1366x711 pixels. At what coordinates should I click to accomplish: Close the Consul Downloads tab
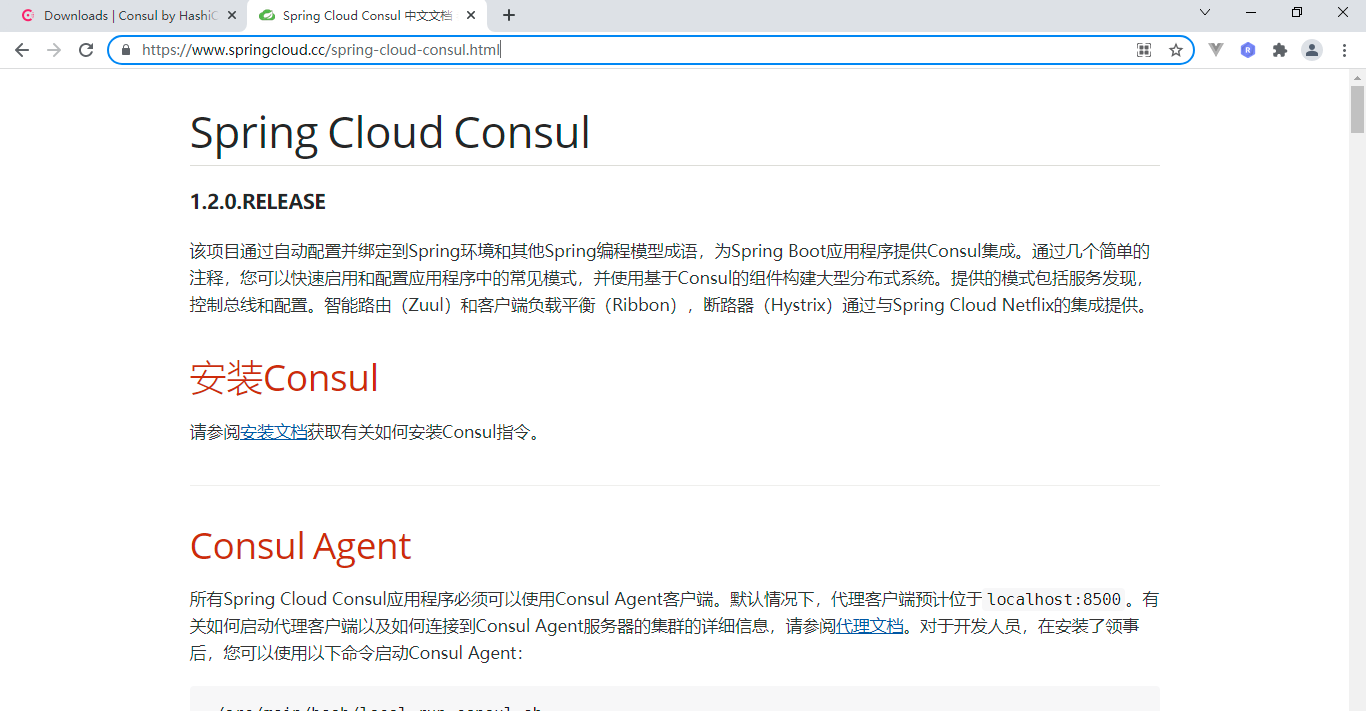click(233, 15)
